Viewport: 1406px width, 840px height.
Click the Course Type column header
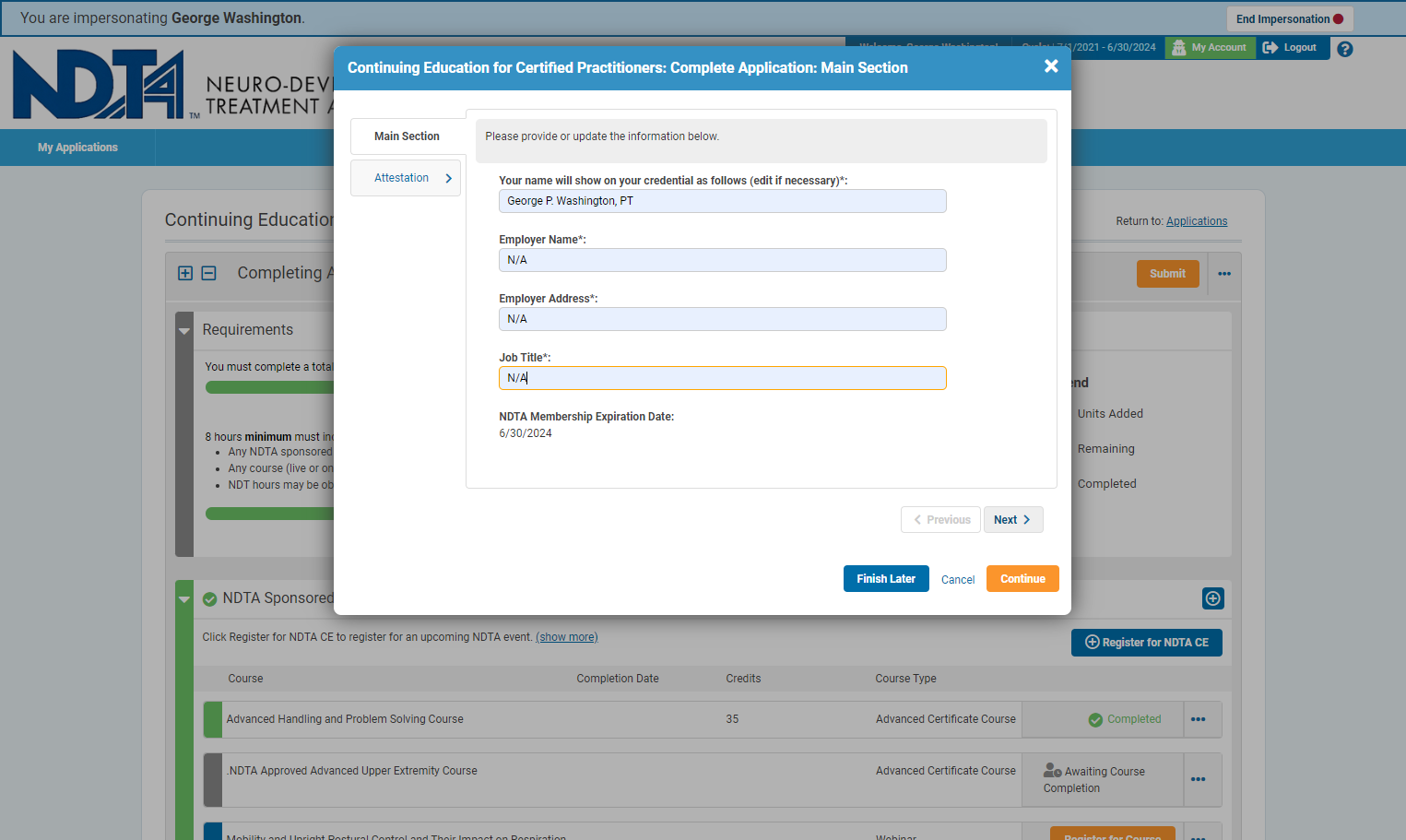(x=905, y=679)
